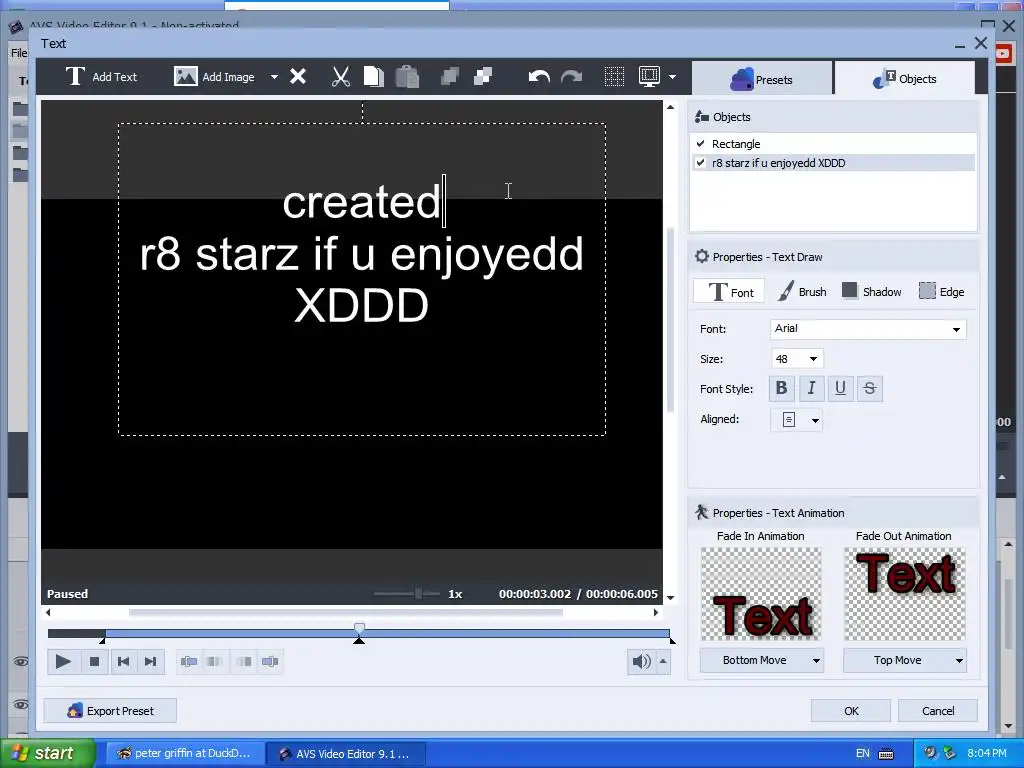Open the Font properties tab
The width and height of the screenshot is (1024, 768).
pos(729,292)
